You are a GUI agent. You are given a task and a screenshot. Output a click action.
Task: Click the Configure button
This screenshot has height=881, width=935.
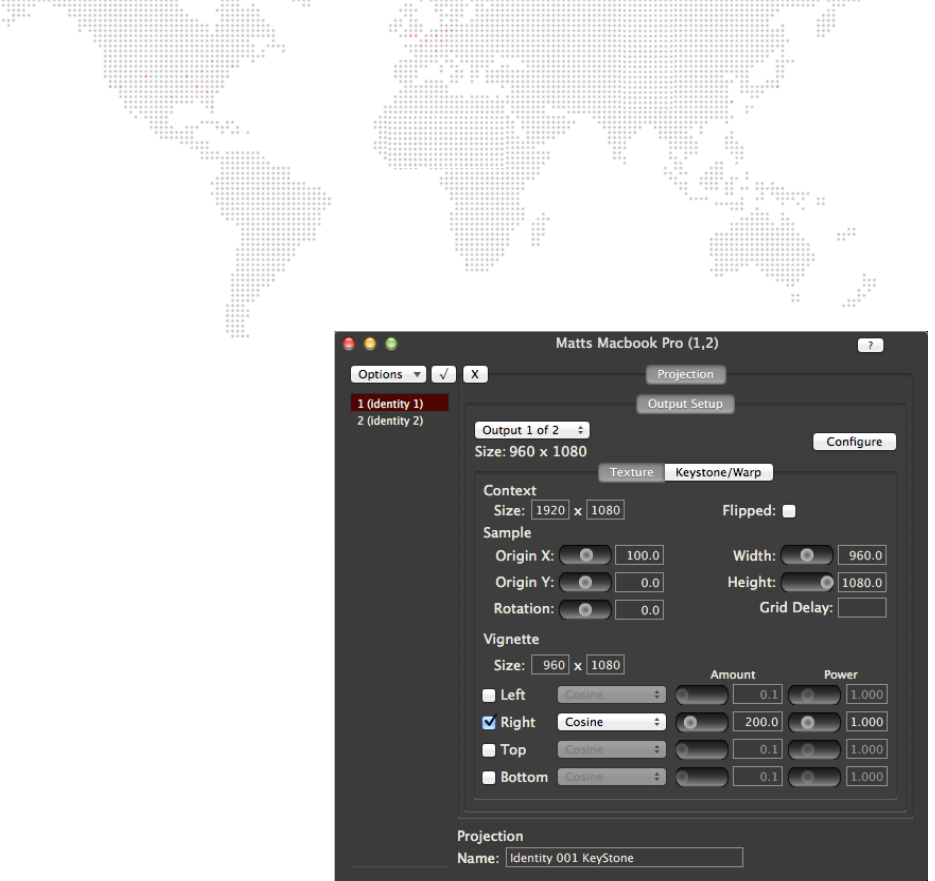point(854,442)
